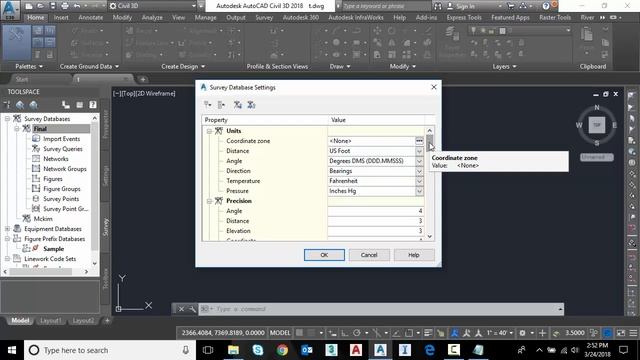This screenshot has width=640, height=360.
Task: Toggle MODEL space button in status bar
Action: click(x=280, y=333)
